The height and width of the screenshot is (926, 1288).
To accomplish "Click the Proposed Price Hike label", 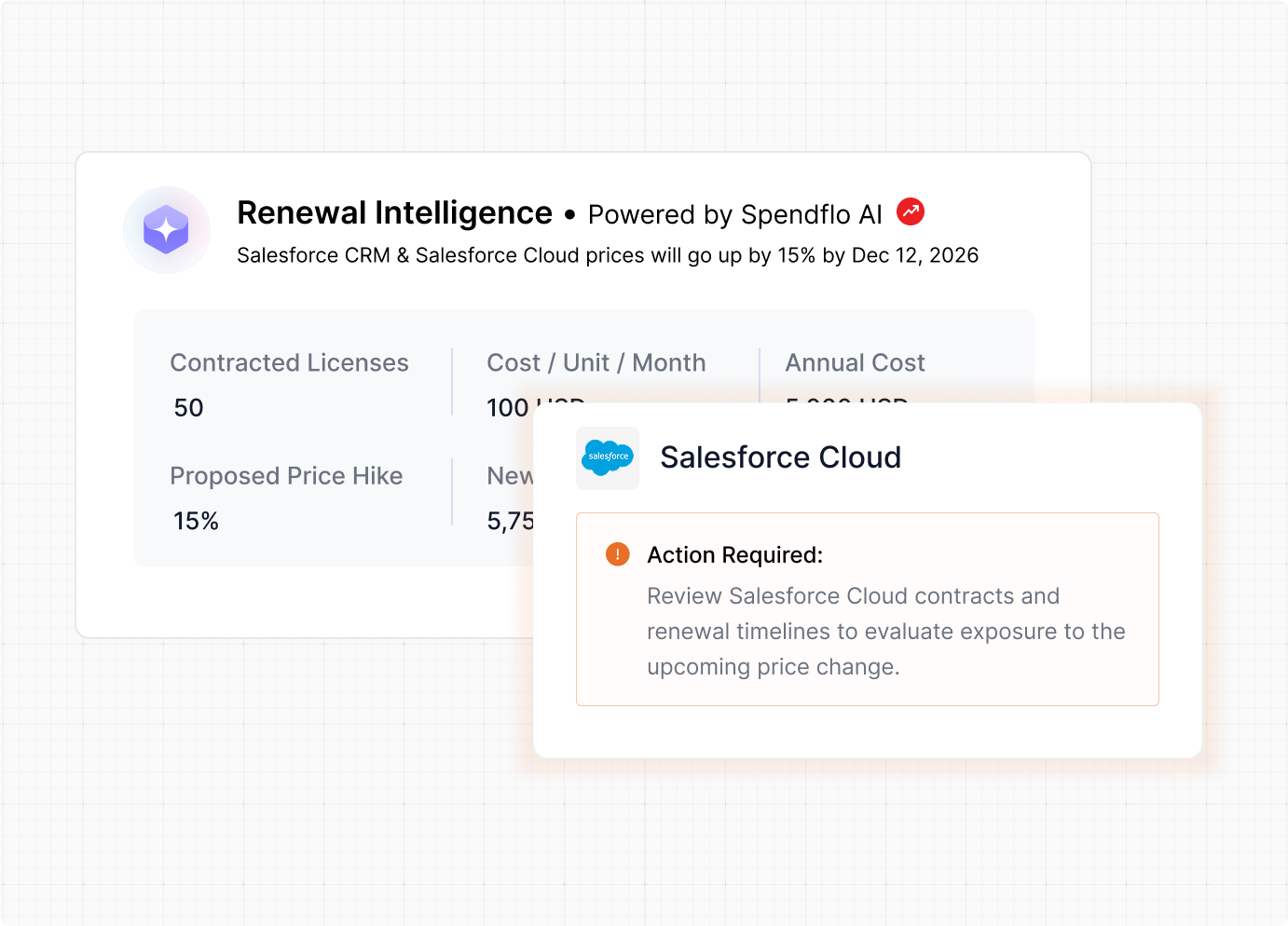I will [286, 476].
